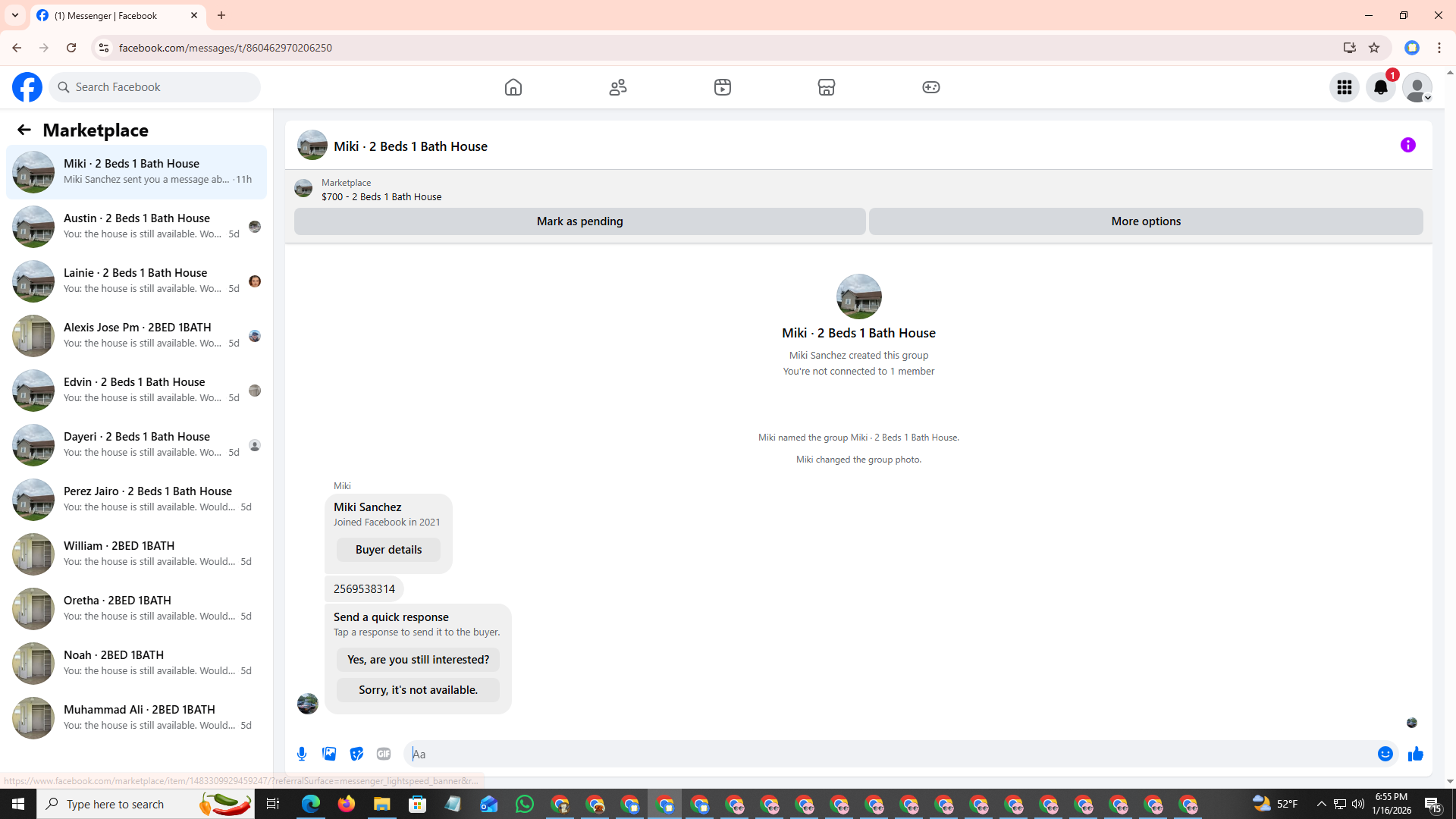Attach a photo using the image icon
The height and width of the screenshot is (819, 1456).
[329, 754]
